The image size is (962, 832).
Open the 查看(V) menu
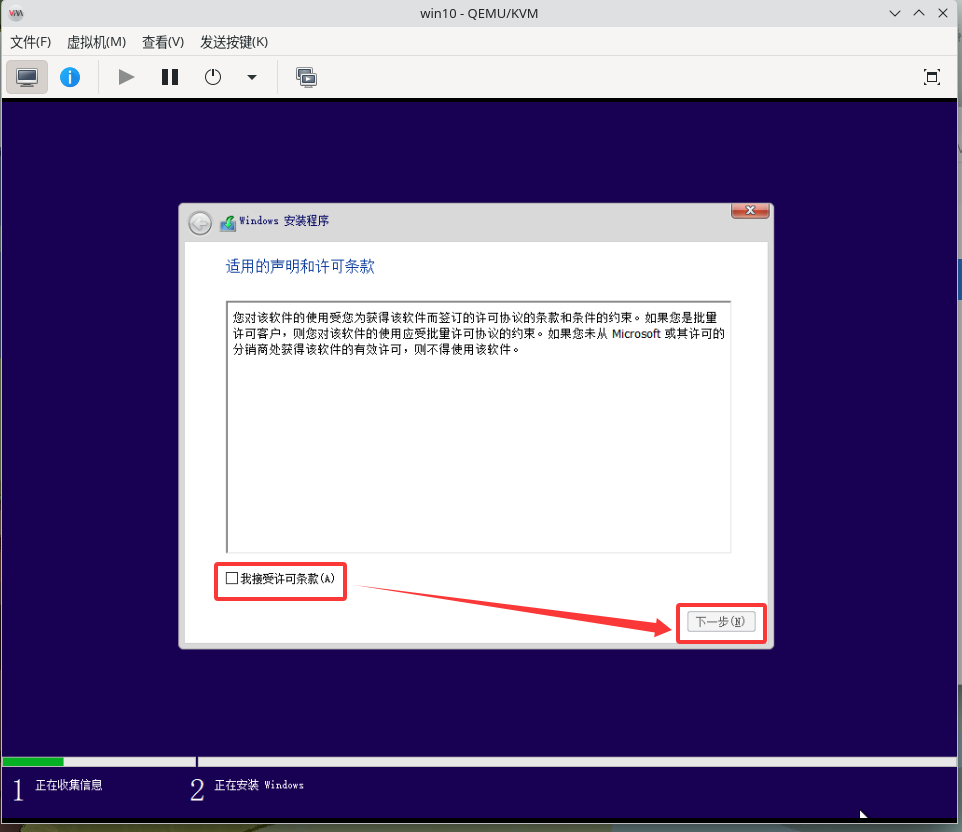pos(163,42)
